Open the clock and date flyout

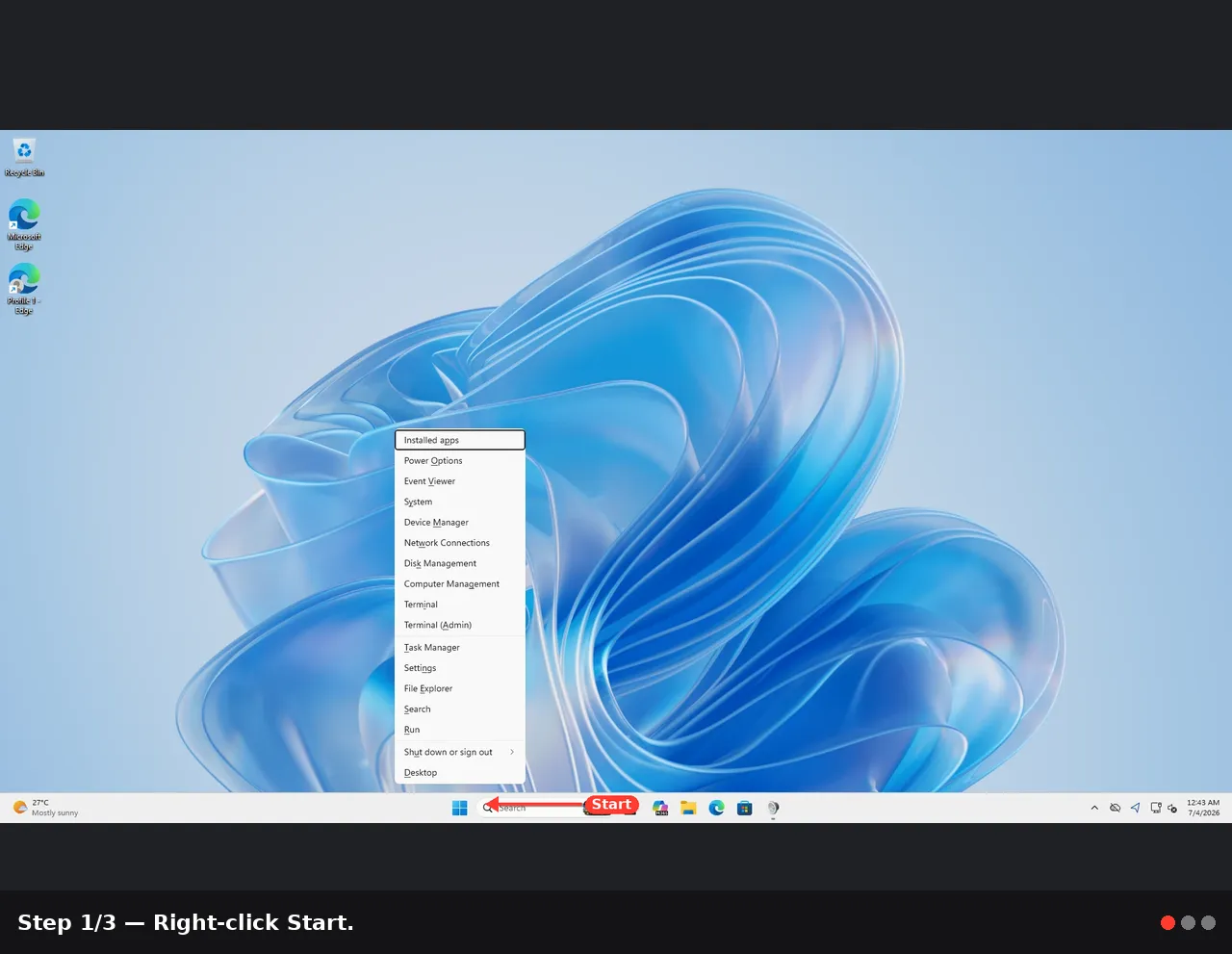click(x=1203, y=808)
